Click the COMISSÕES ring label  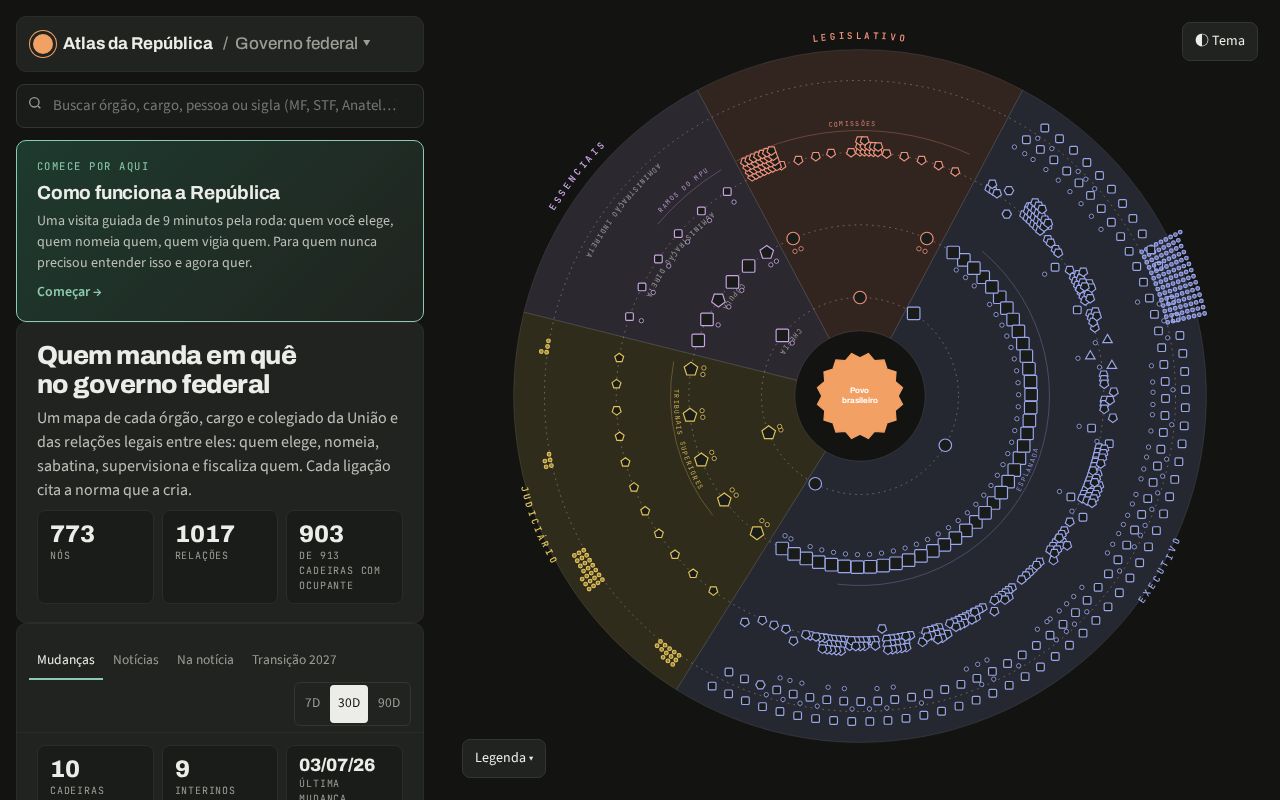[x=852, y=124]
